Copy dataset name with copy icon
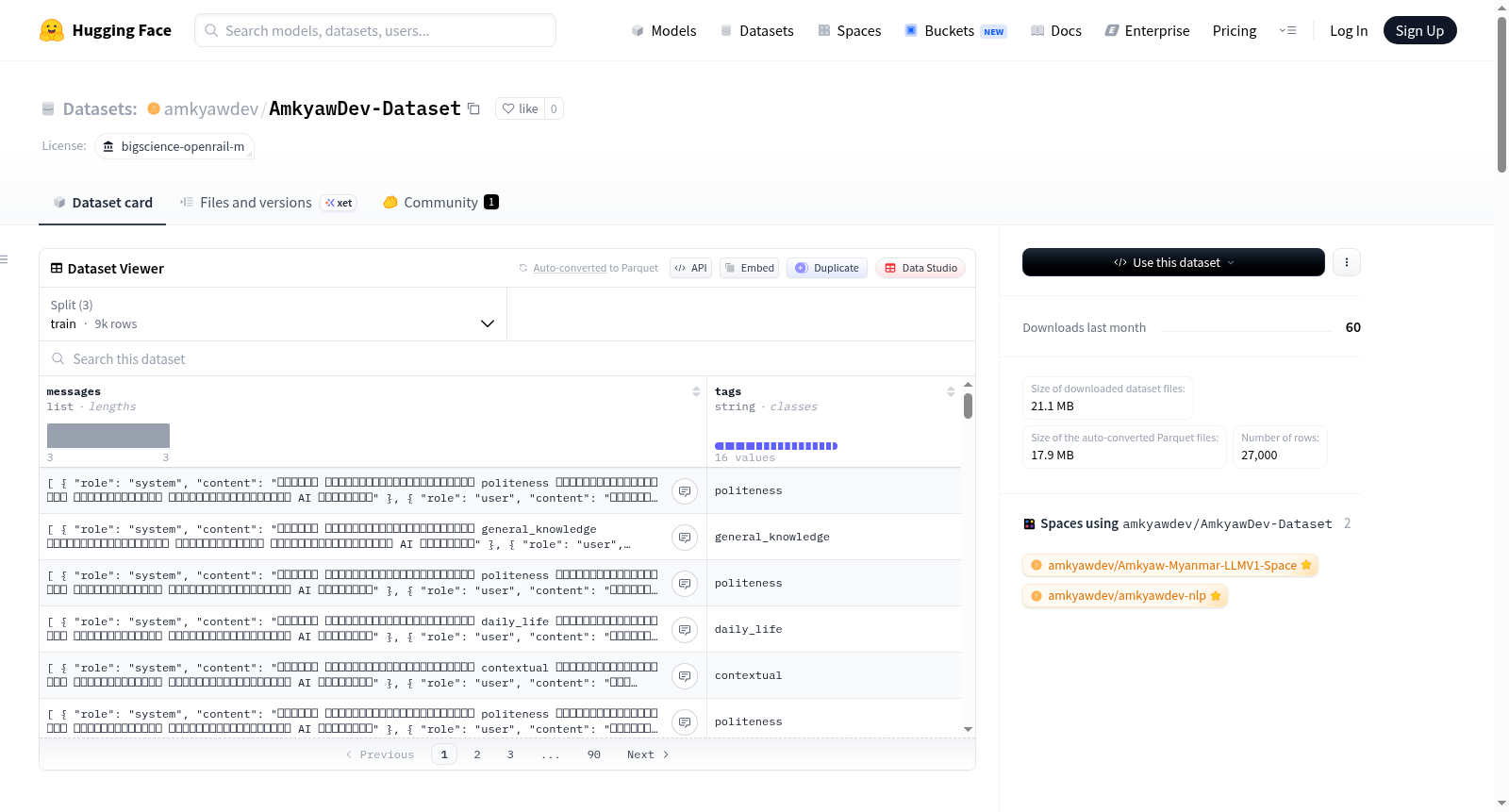 coord(473,108)
